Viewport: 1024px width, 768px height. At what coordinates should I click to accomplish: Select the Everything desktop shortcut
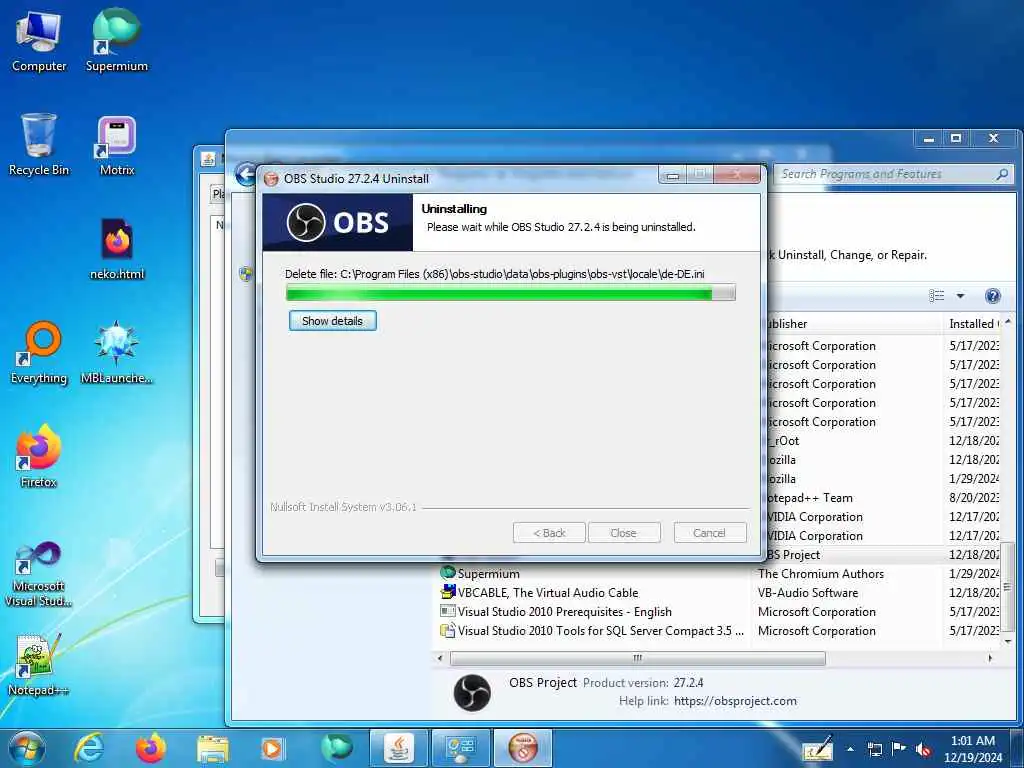(x=39, y=353)
